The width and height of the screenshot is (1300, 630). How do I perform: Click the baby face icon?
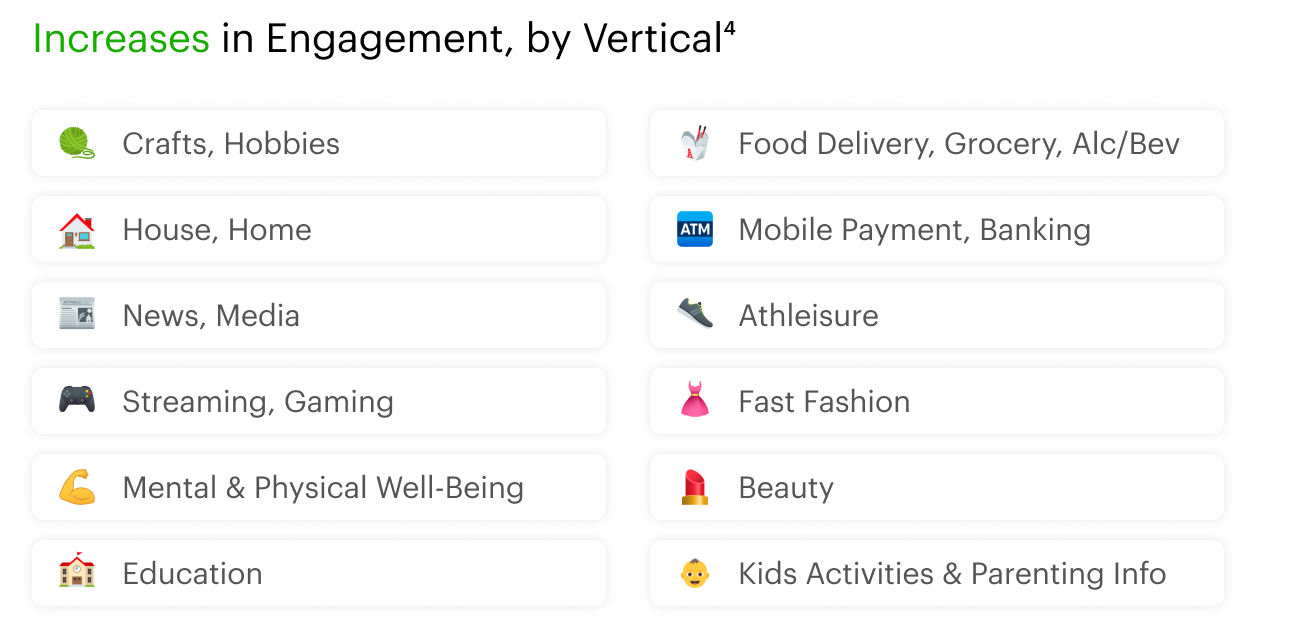point(694,573)
